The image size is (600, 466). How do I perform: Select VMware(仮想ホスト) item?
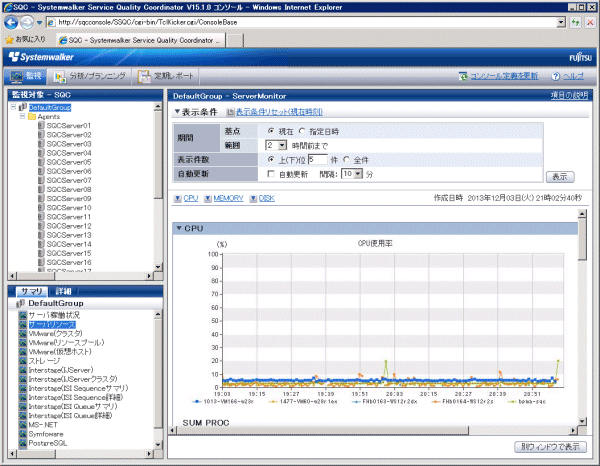60,352
